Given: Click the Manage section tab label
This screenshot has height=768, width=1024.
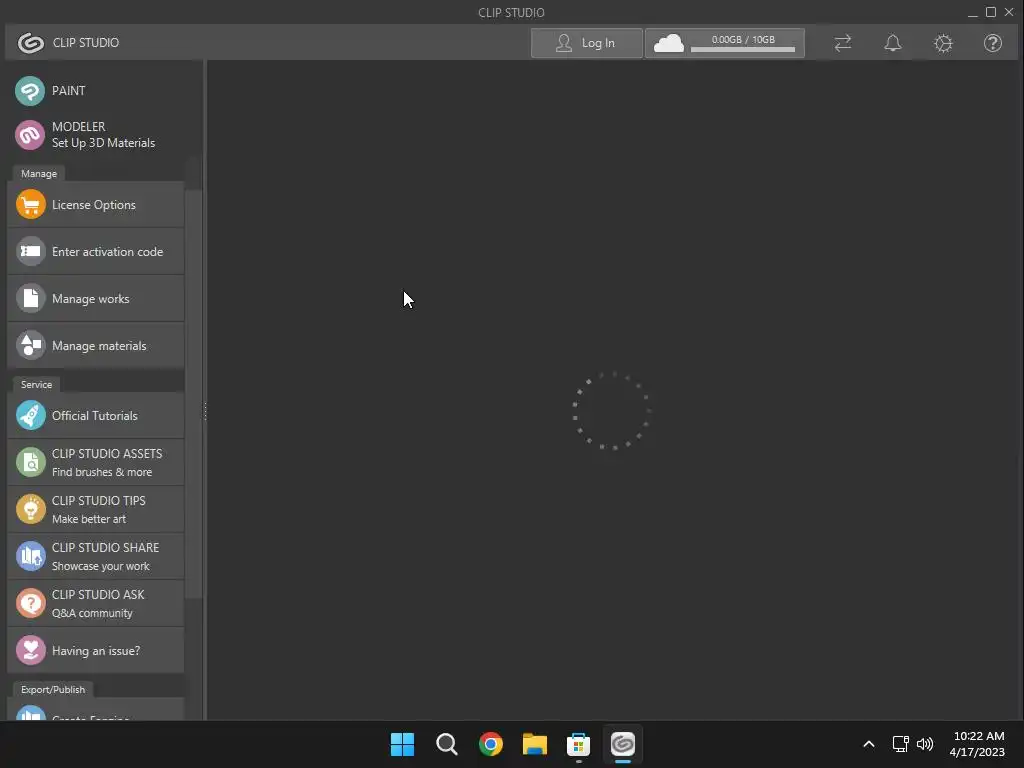Looking at the screenshot, I should coord(39,174).
